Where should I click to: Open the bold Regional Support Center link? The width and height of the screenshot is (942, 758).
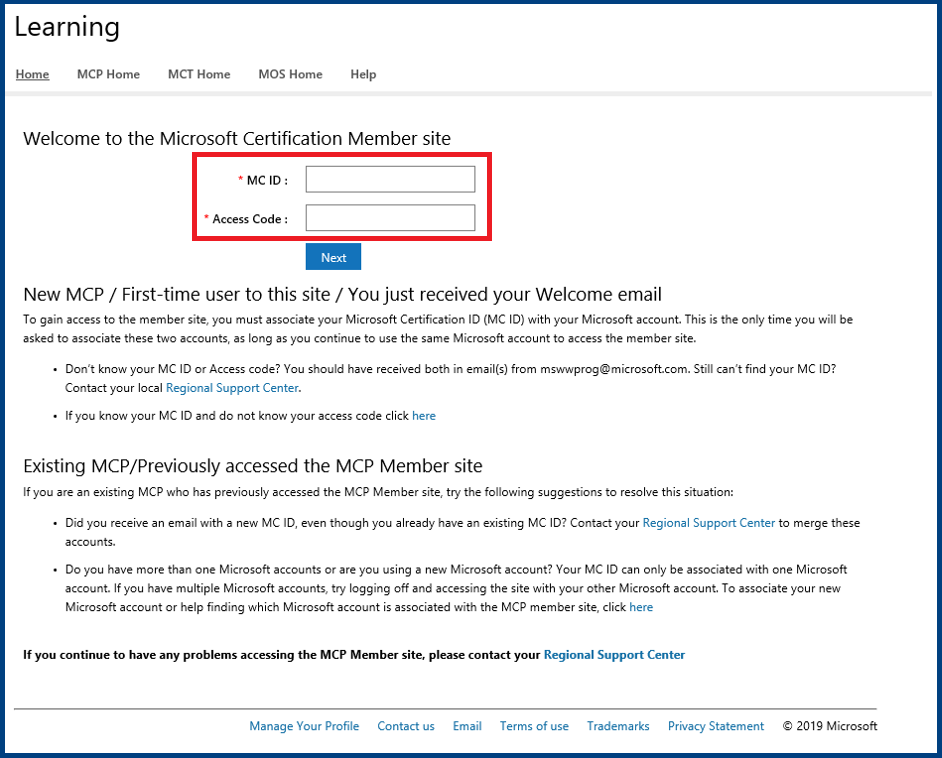pyautogui.click(x=614, y=655)
